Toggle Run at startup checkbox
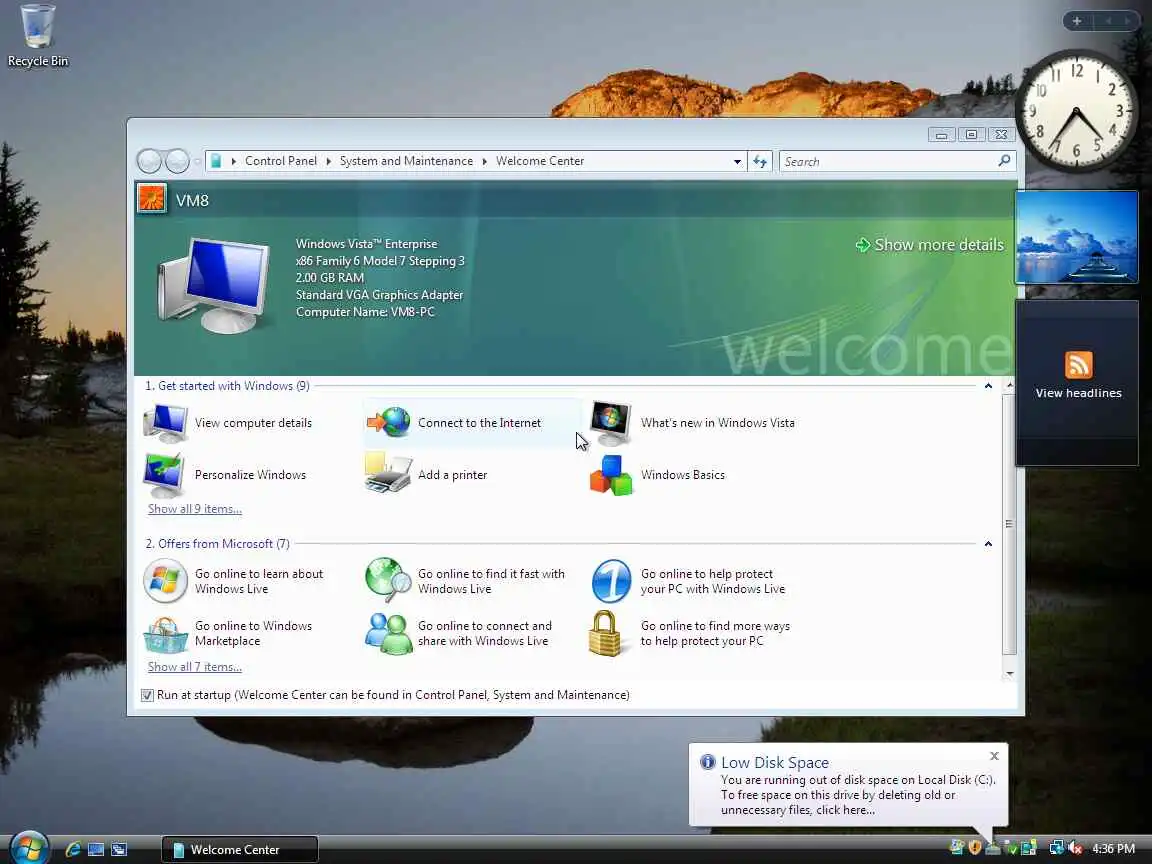Image resolution: width=1152 pixels, height=864 pixels. point(147,695)
